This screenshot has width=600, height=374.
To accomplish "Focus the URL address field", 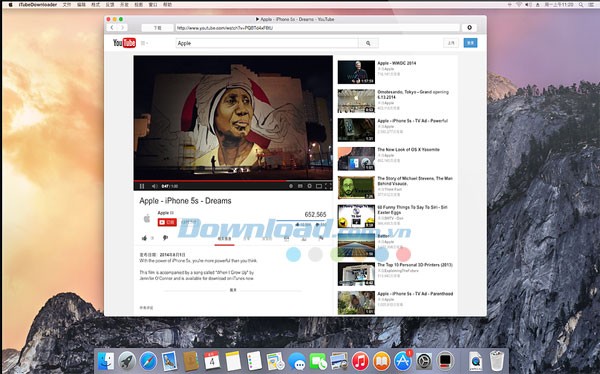I will 318,28.
